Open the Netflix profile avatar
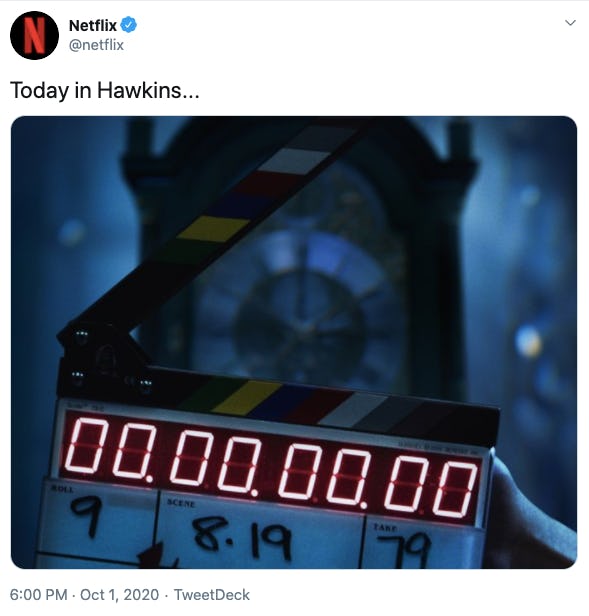Viewport: 589px width, 616px height. [x=35, y=35]
